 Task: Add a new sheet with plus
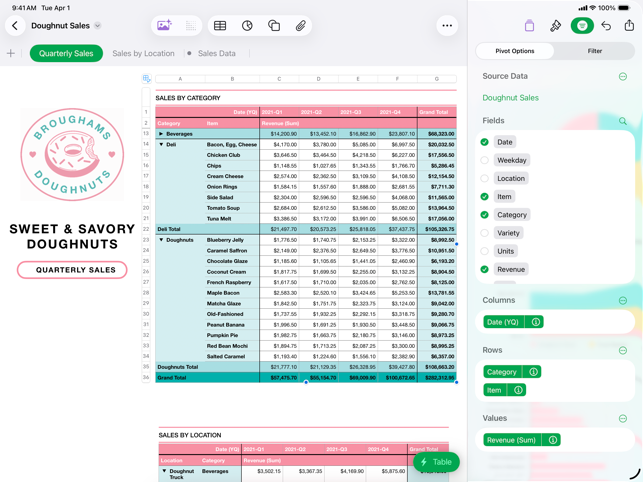click(11, 53)
